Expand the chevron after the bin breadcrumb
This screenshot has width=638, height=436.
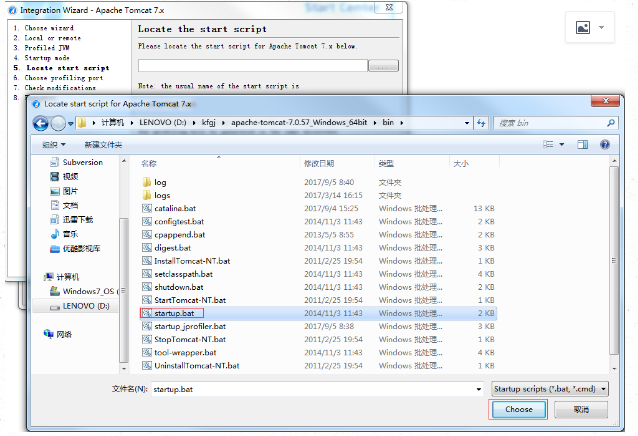click(x=402, y=122)
